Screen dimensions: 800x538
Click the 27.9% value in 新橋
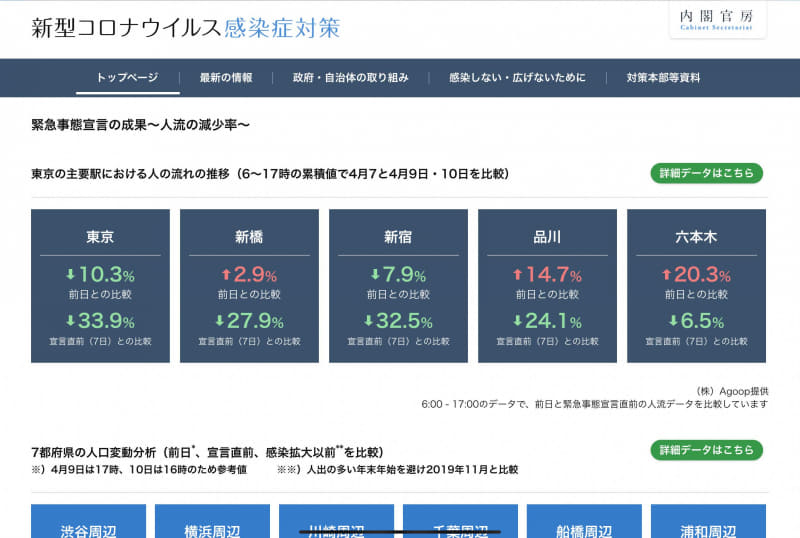256,321
